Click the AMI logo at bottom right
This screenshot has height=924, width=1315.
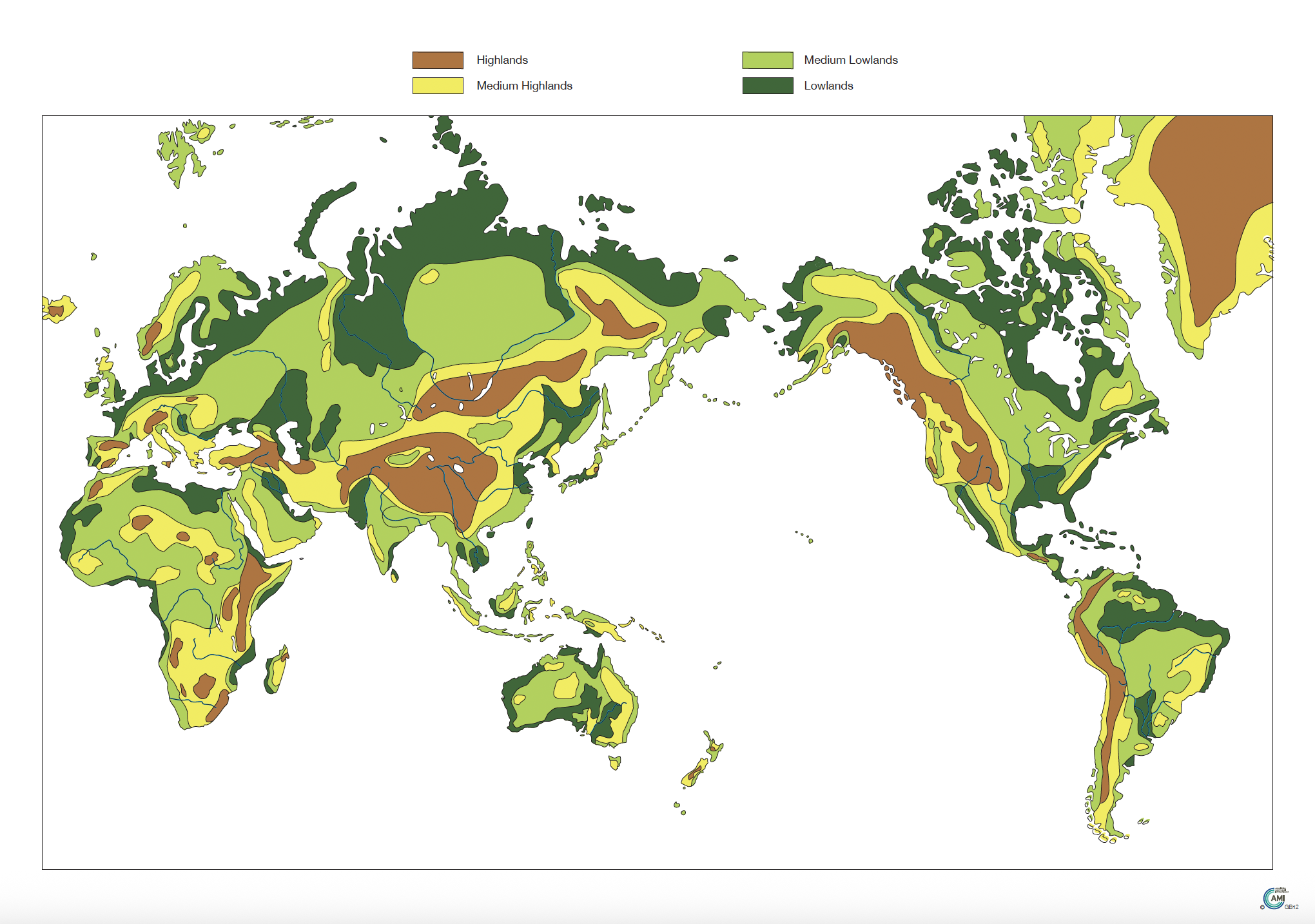[x=1277, y=898]
